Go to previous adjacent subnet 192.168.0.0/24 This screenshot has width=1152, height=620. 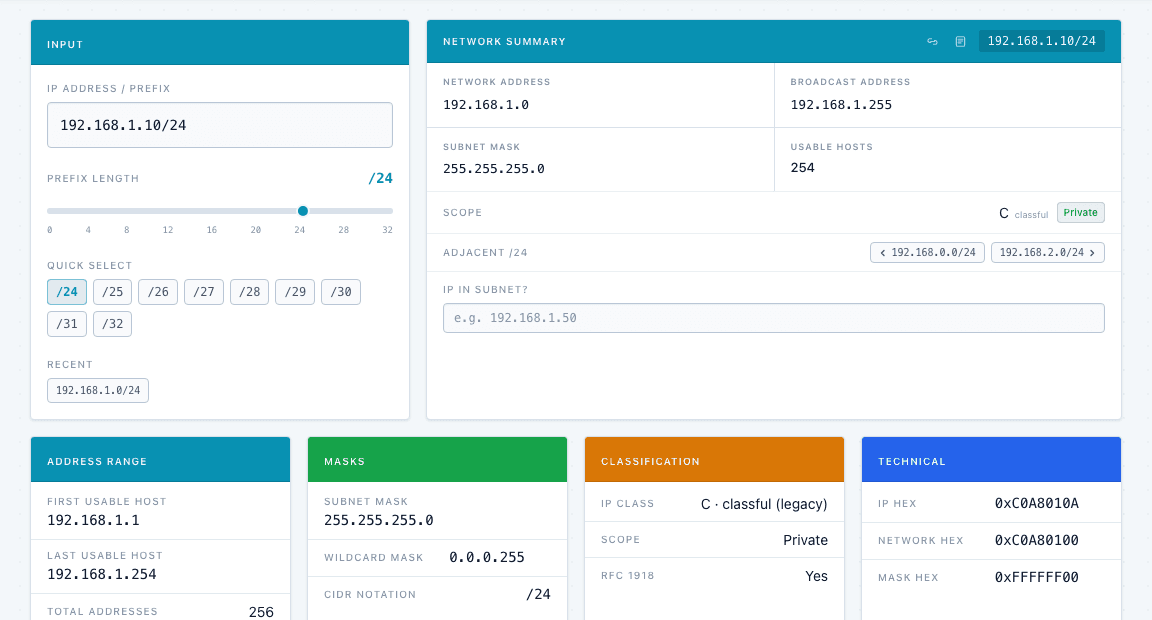point(927,253)
